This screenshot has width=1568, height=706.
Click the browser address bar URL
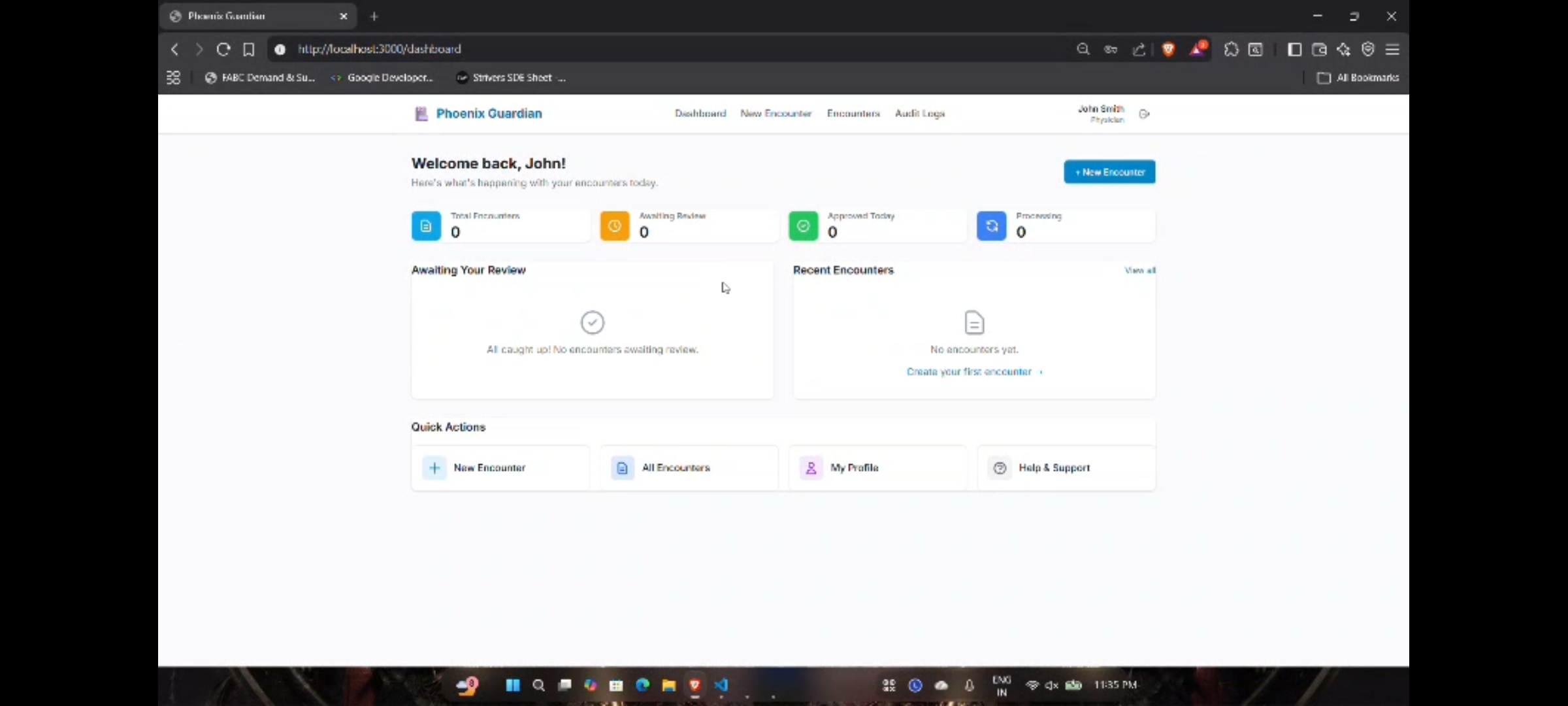[379, 49]
